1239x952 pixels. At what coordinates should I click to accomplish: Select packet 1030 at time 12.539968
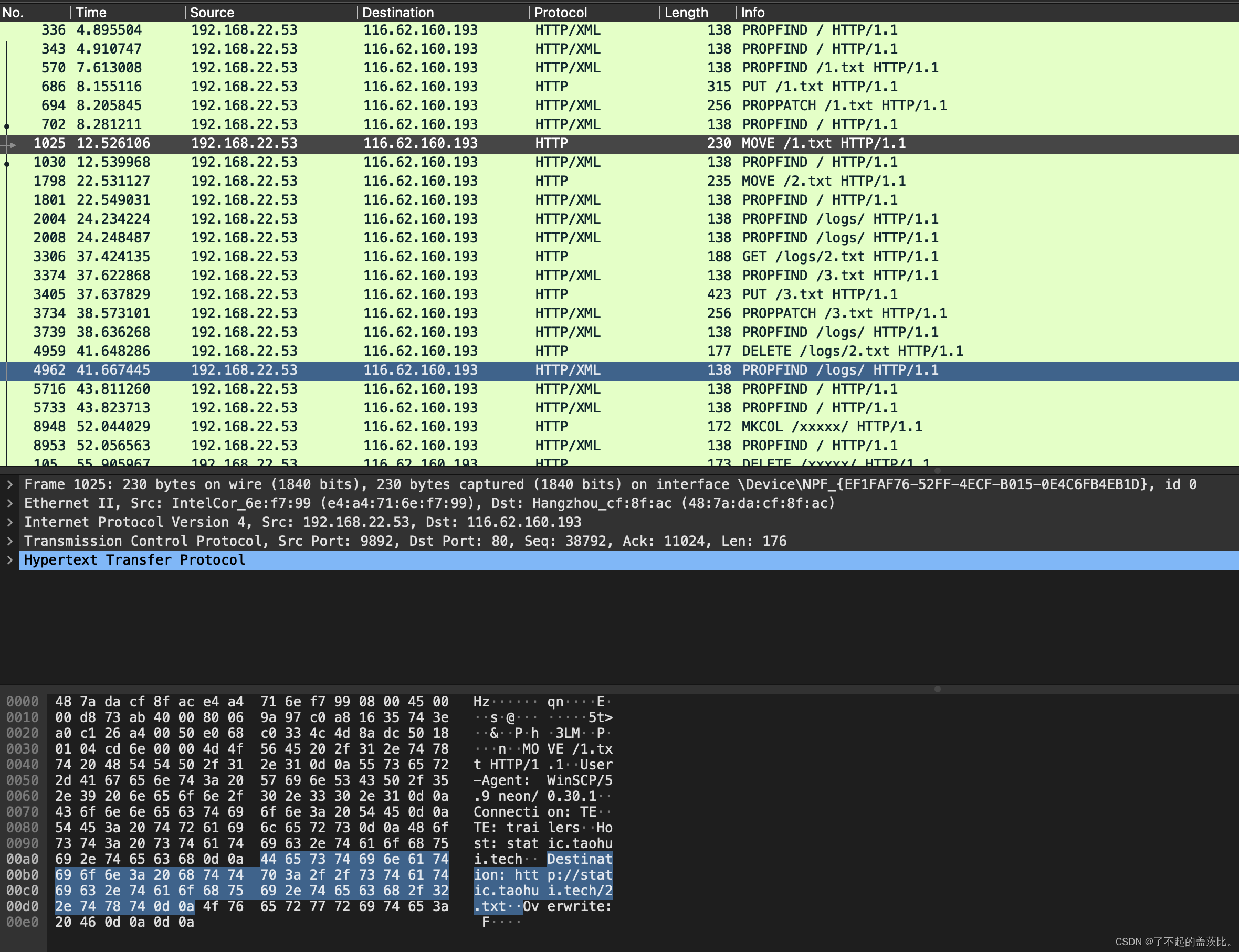619,162
